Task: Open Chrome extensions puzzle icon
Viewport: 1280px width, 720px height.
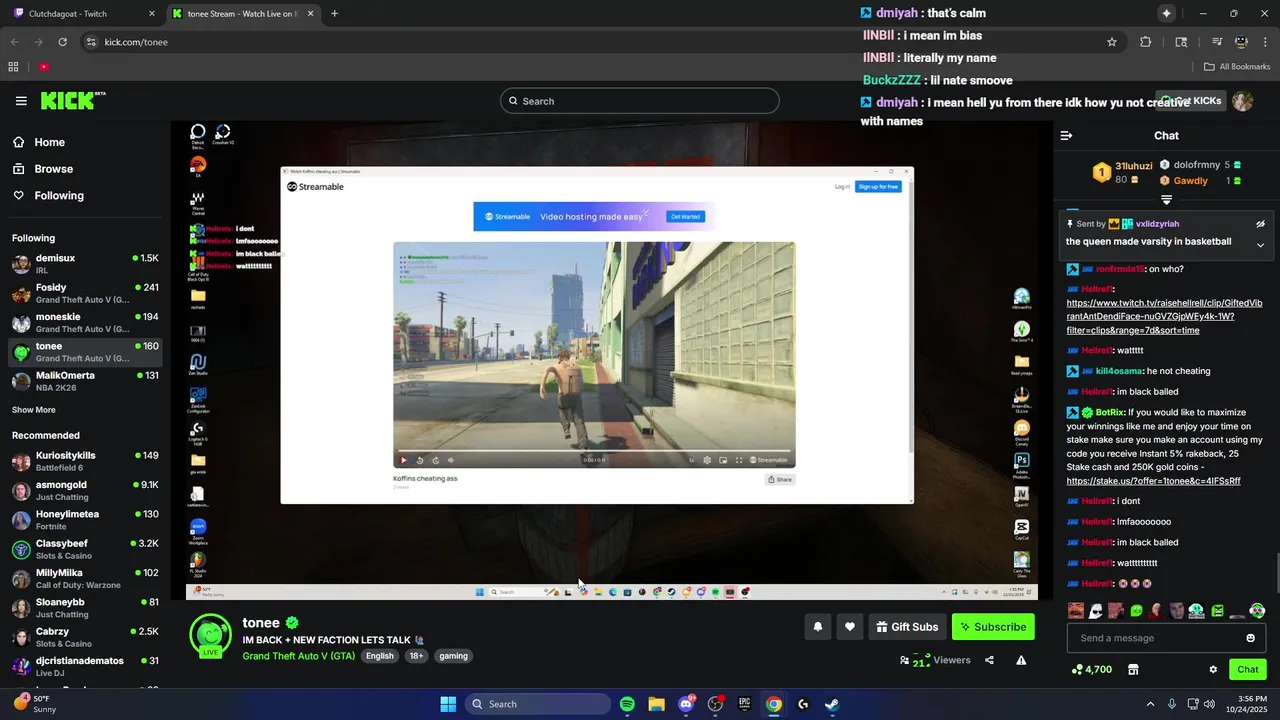Action: point(1146,42)
